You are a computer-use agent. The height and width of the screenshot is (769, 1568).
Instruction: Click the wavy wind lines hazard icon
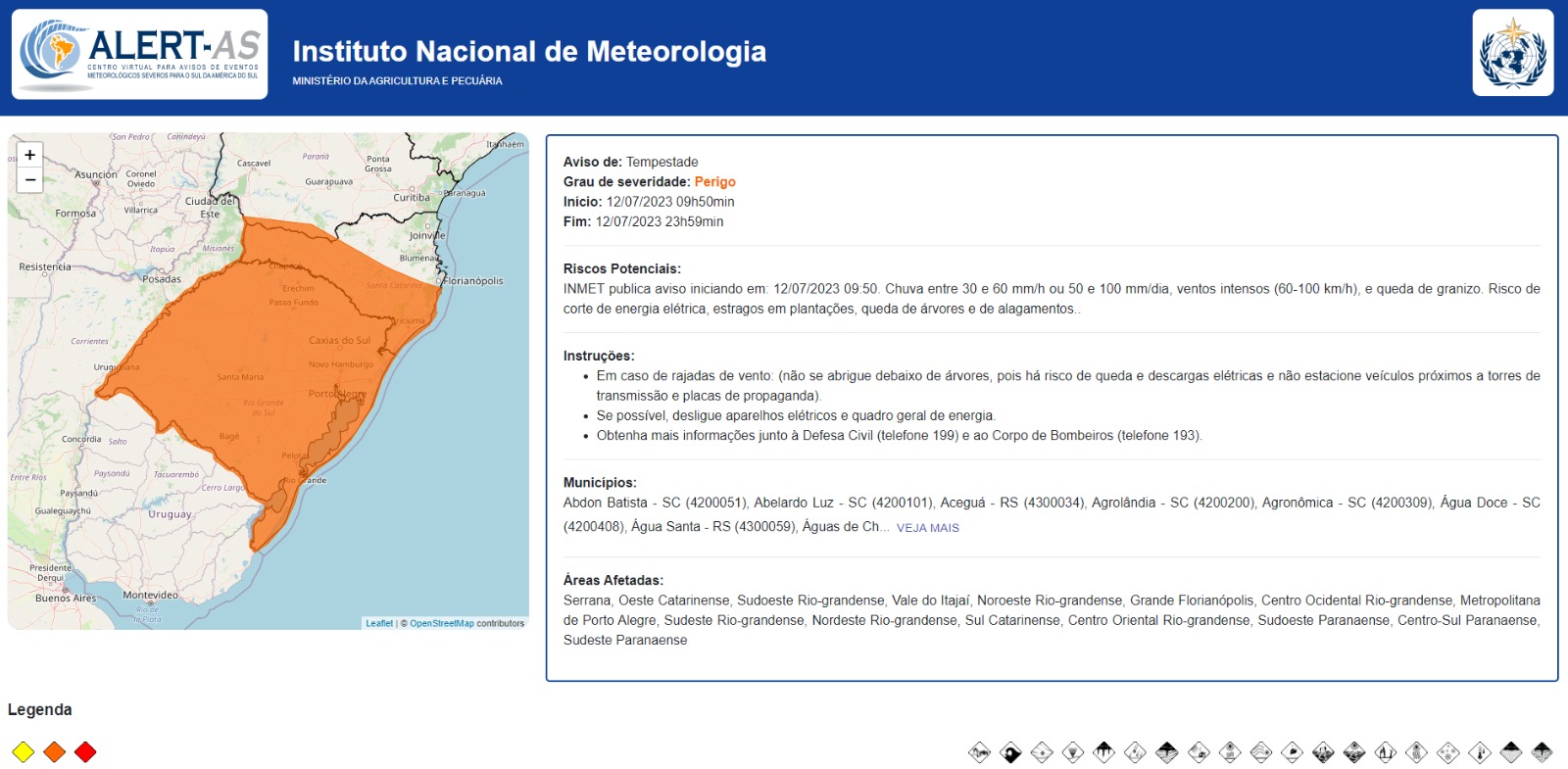click(x=1261, y=752)
